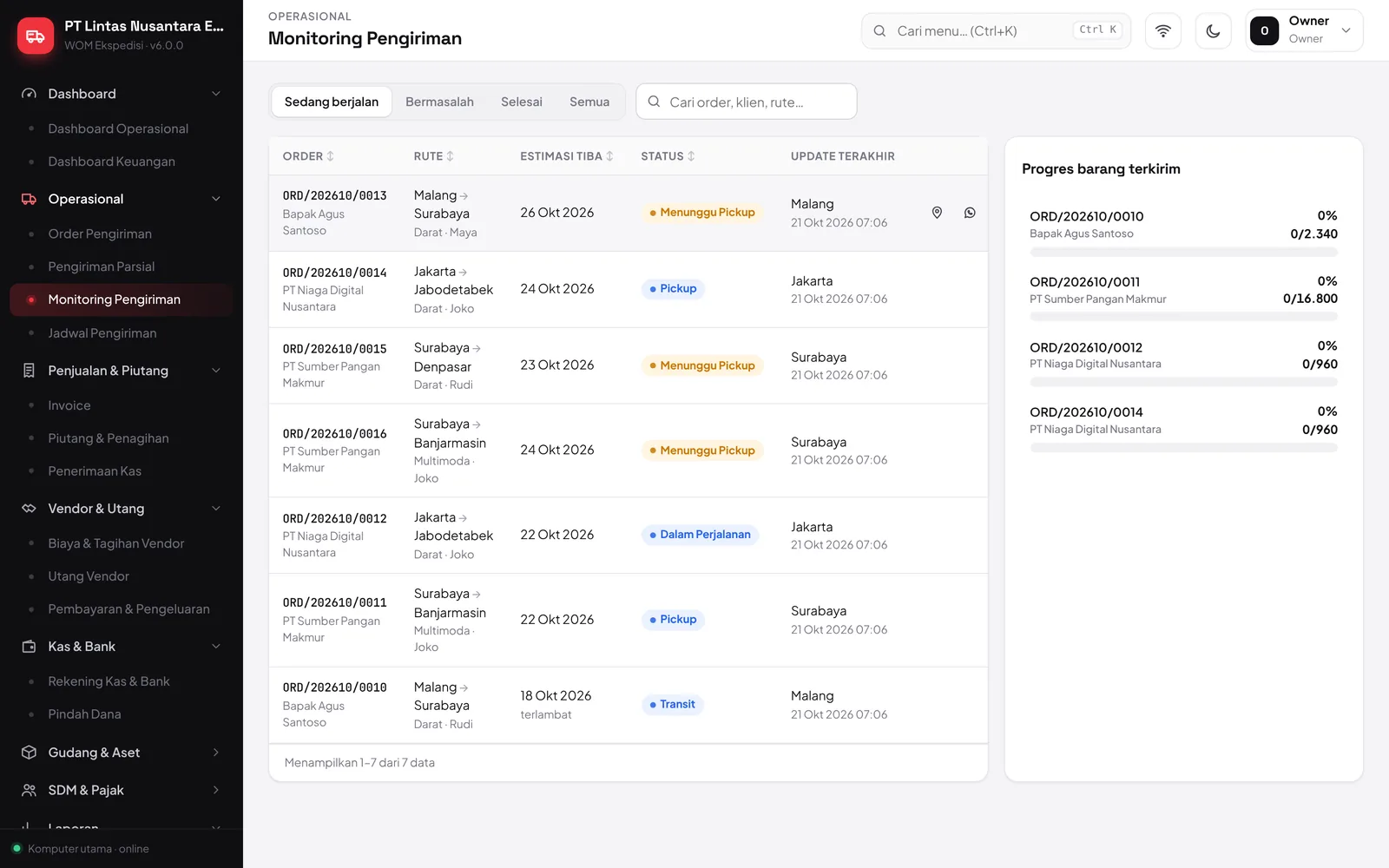The height and width of the screenshot is (868, 1389).
Task: Switch to the Bermasalah tab
Action: click(439, 102)
